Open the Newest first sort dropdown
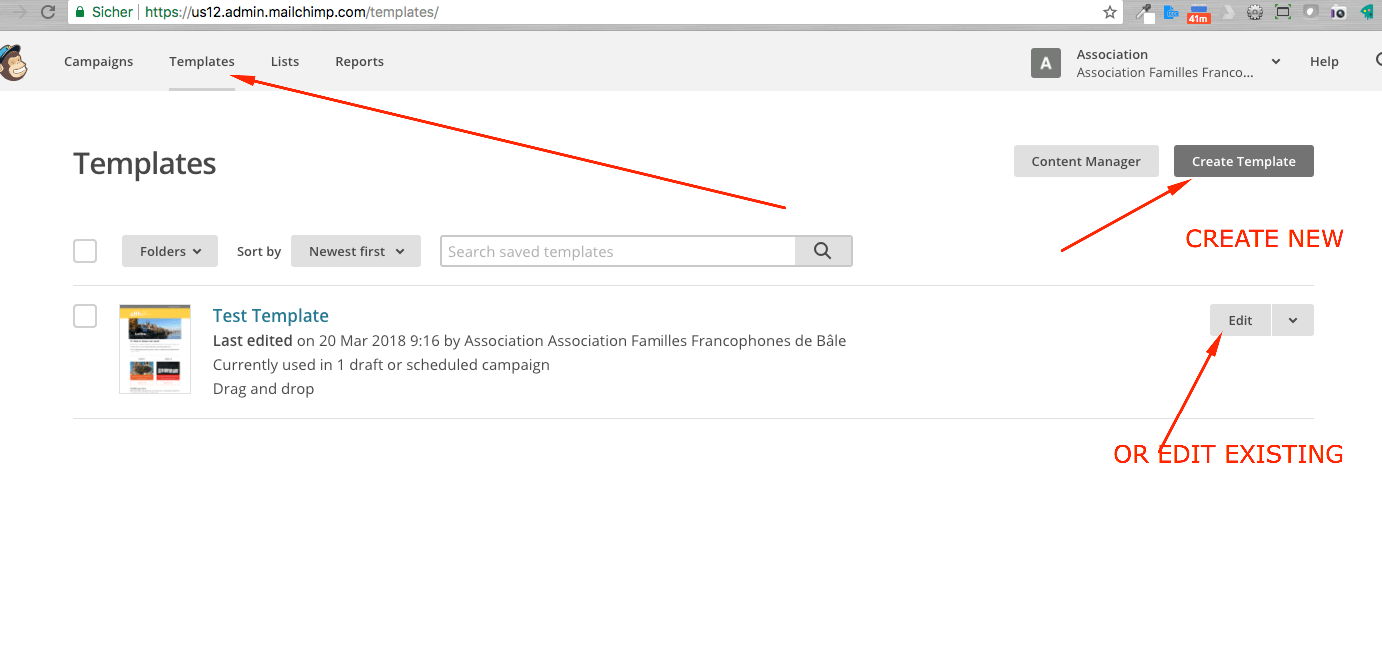Viewport: 1382px width, 663px height. pyautogui.click(x=356, y=251)
